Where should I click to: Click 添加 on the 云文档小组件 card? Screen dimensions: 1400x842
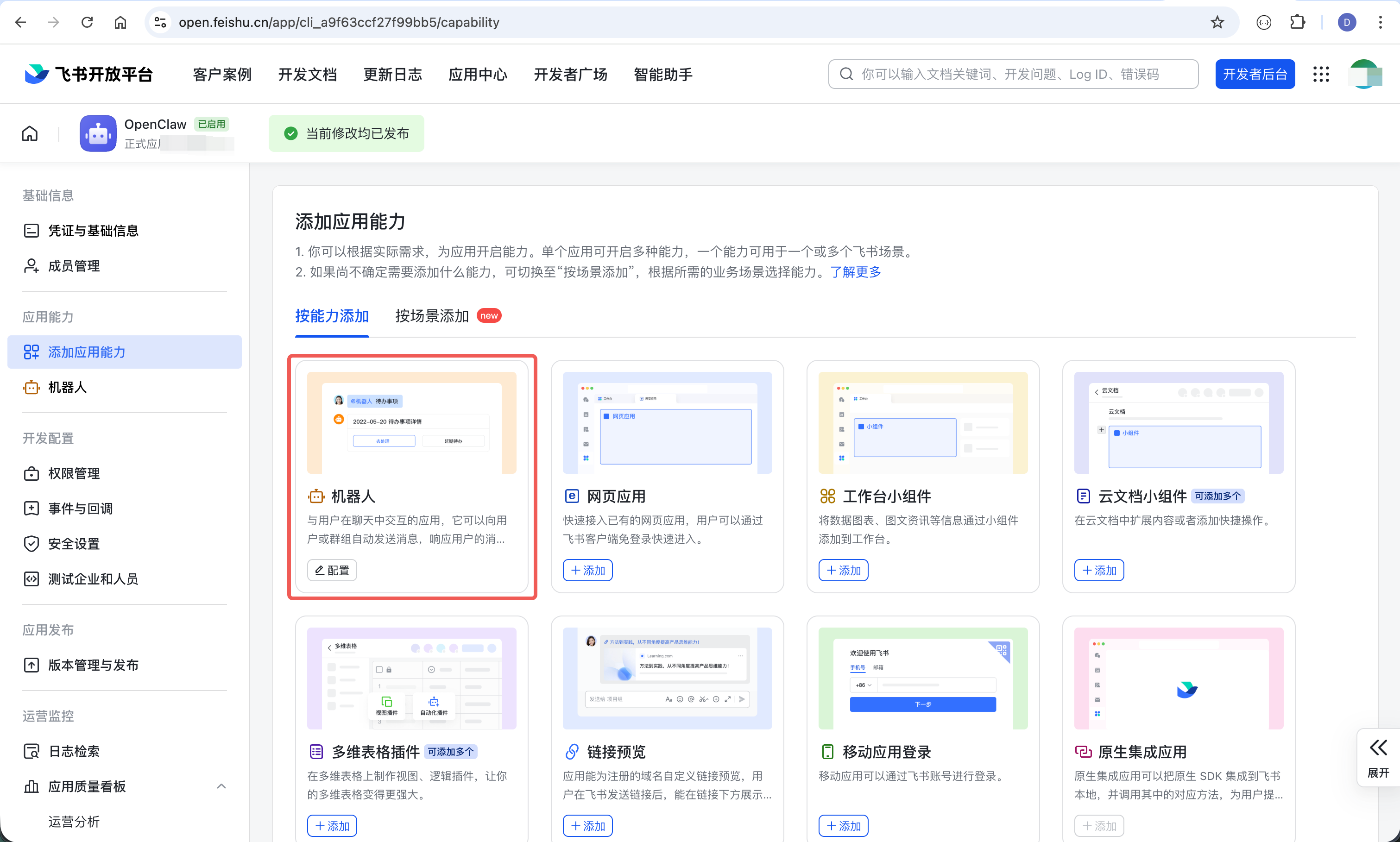pos(1099,570)
